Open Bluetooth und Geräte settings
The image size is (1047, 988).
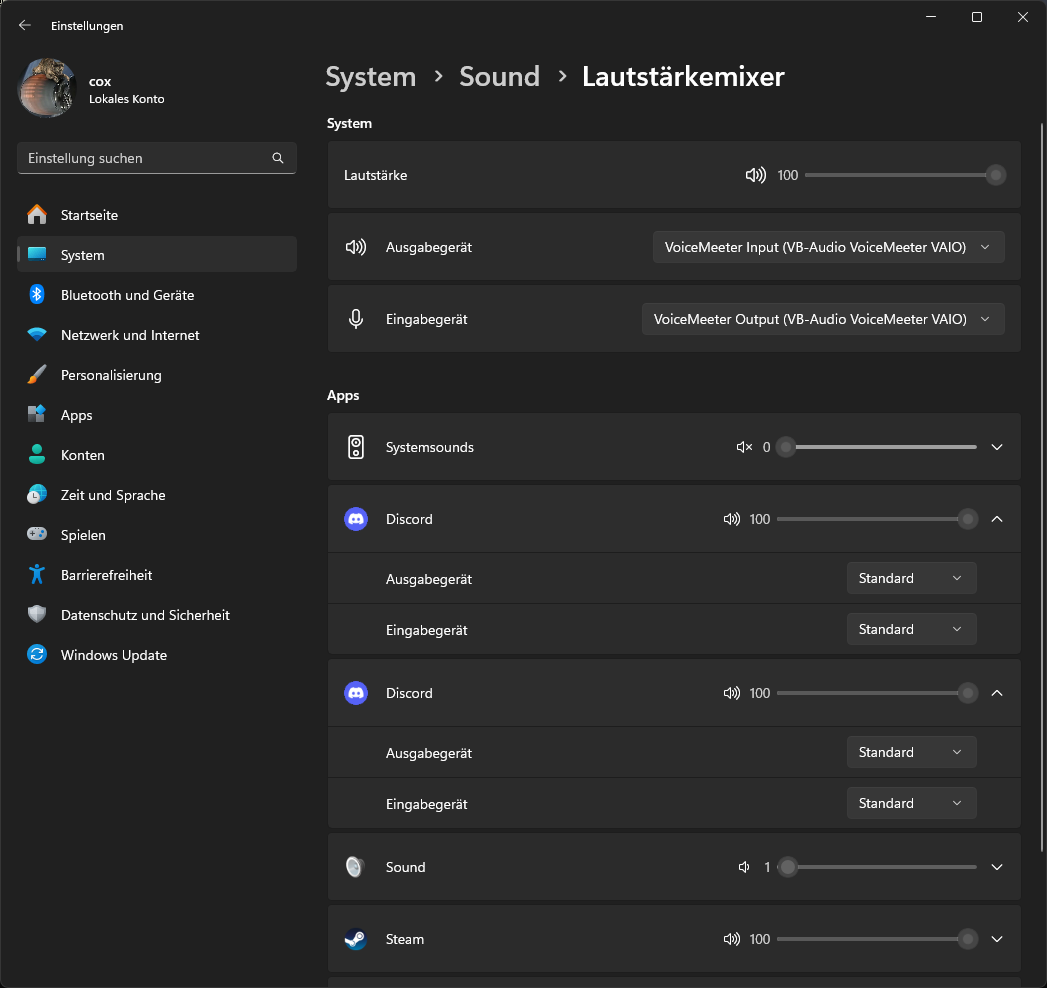click(127, 295)
